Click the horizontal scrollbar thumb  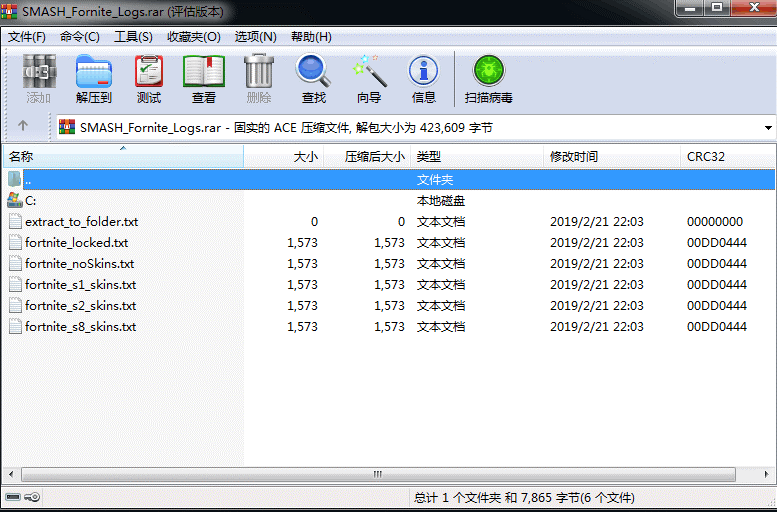[378, 474]
